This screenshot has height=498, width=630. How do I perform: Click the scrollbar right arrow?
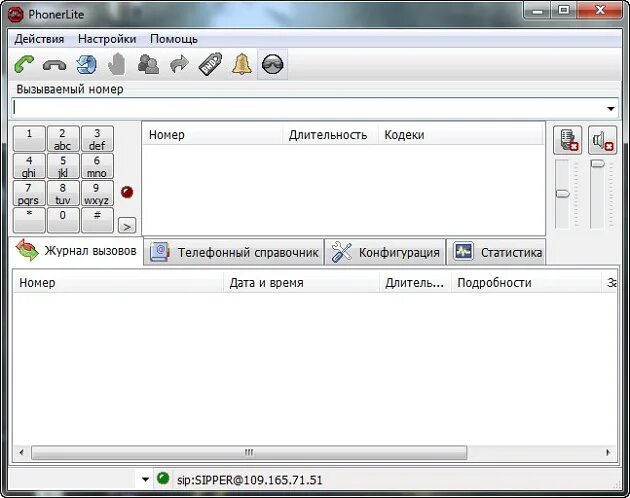(608, 452)
